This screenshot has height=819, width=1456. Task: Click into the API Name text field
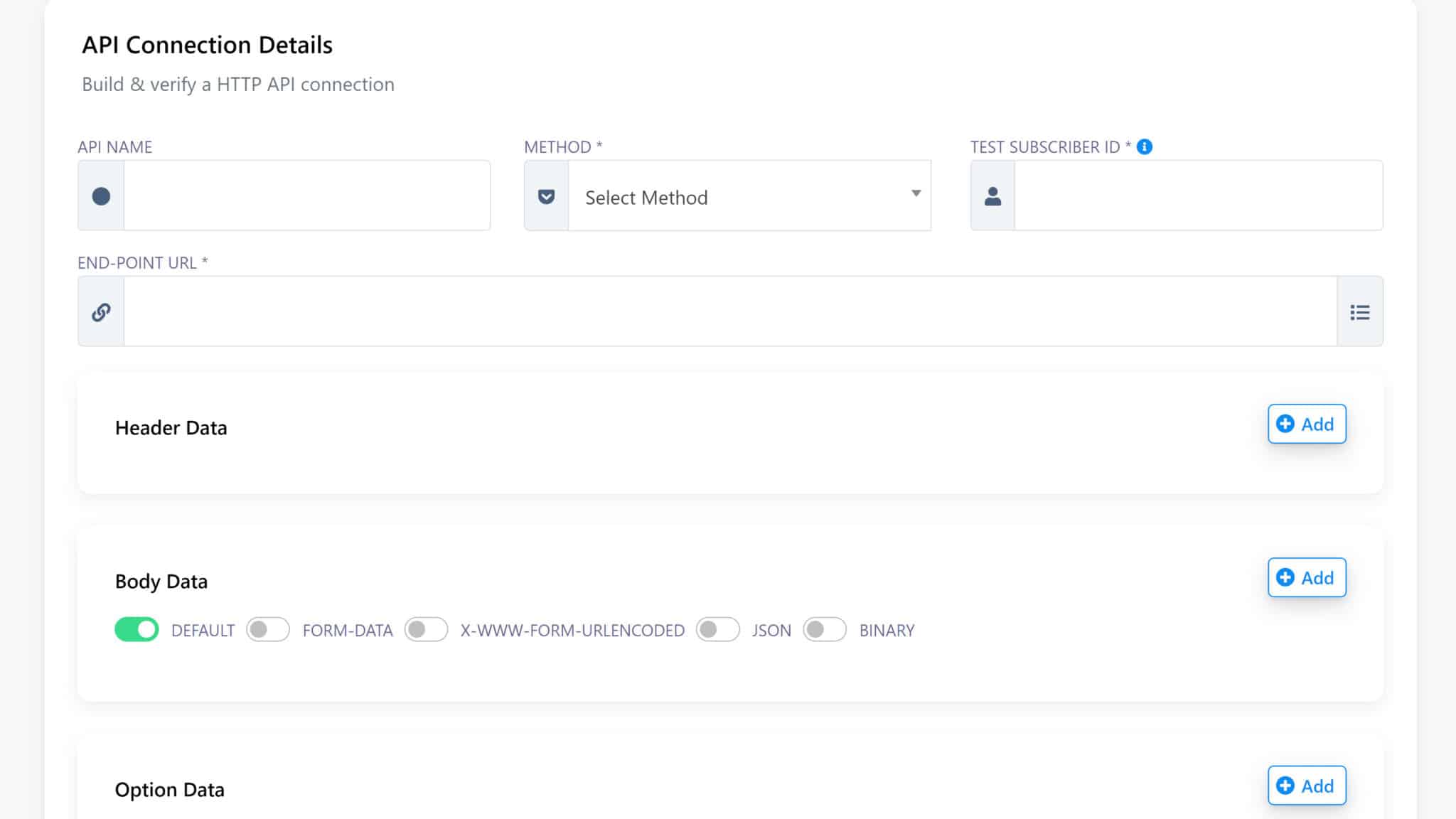point(306,196)
